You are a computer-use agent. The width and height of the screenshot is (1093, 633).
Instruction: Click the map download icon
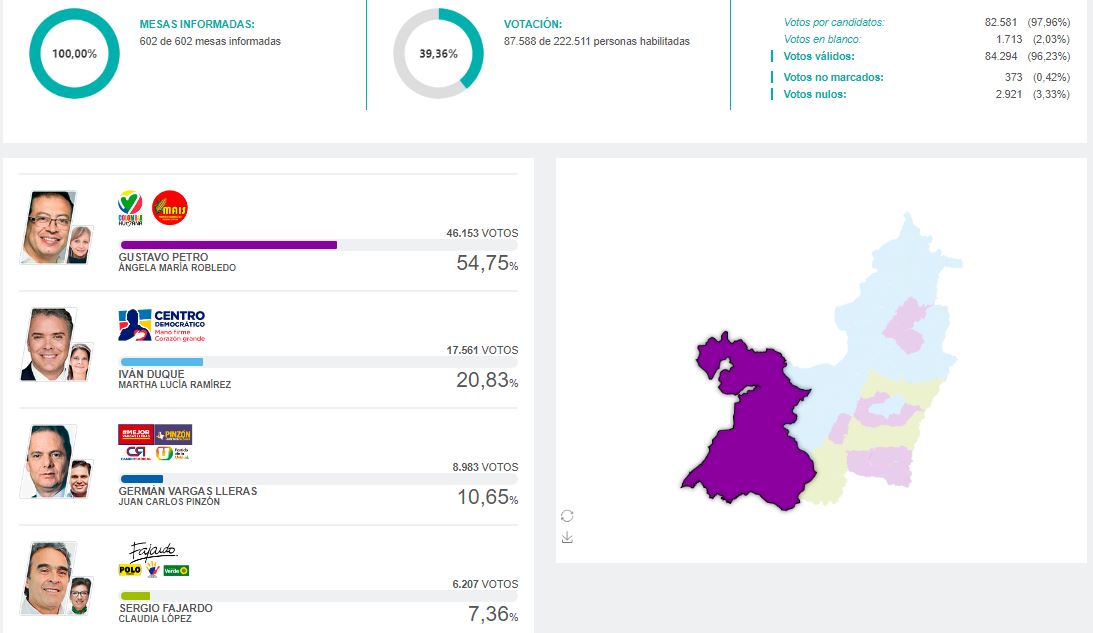coord(567,537)
